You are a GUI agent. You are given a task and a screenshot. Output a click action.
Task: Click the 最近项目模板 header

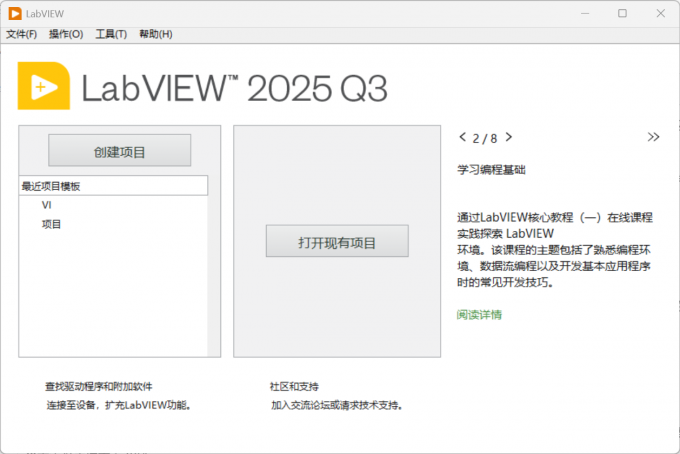point(113,186)
